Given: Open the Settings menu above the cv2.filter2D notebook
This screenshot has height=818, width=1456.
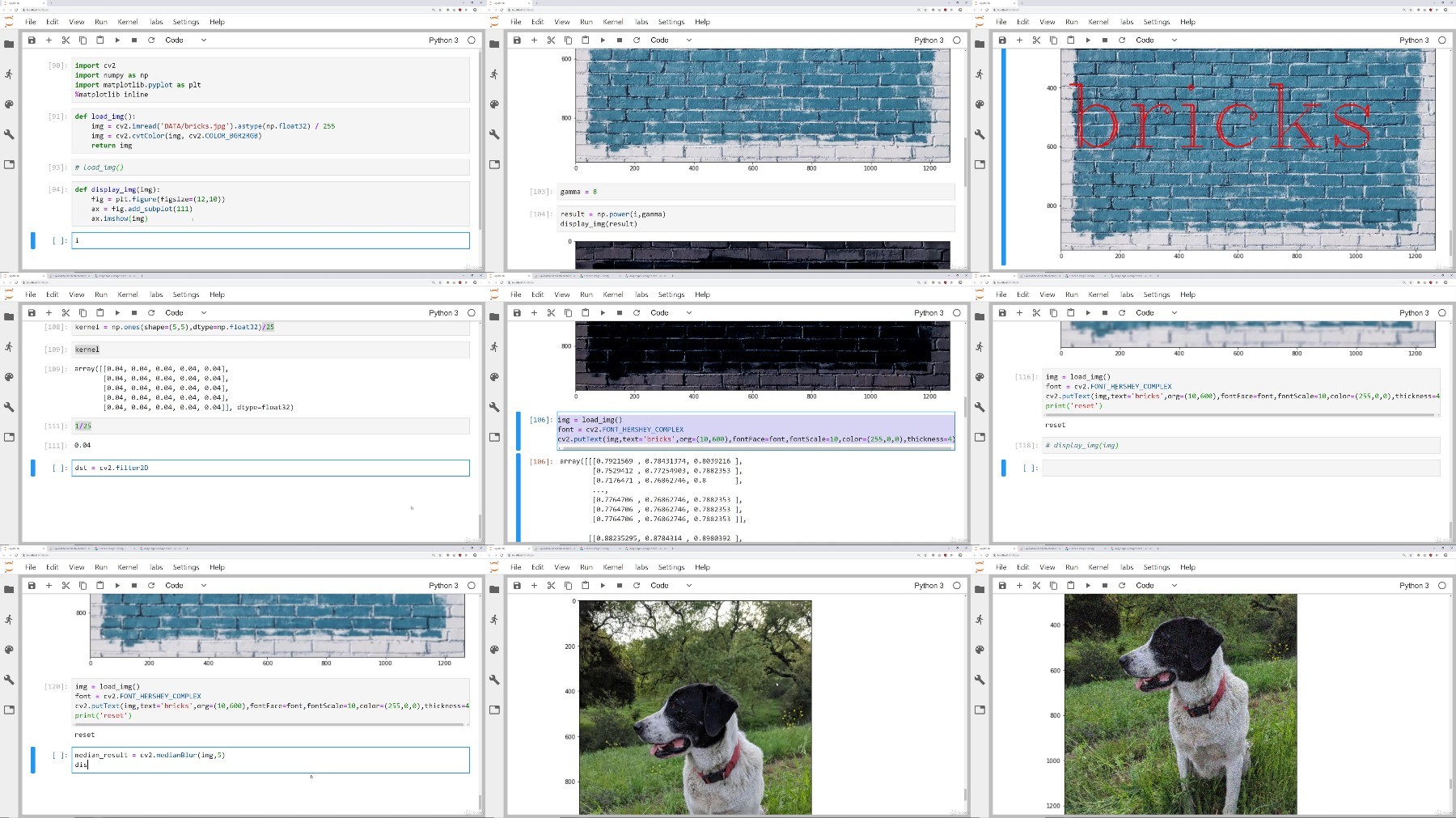Looking at the screenshot, I should tap(186, 295).
